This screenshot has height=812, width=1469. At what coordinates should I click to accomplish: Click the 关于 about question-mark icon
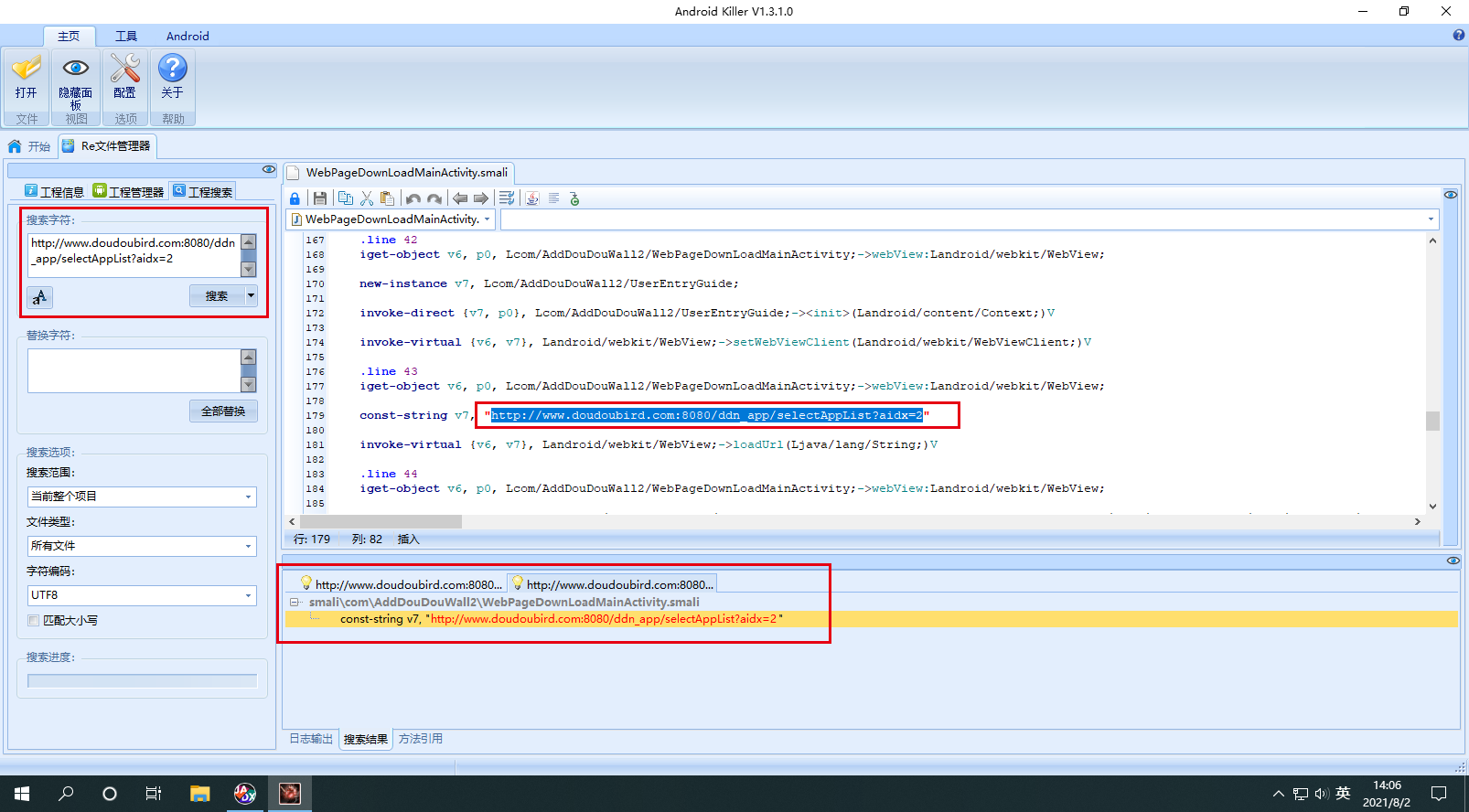tap(172, 69)
